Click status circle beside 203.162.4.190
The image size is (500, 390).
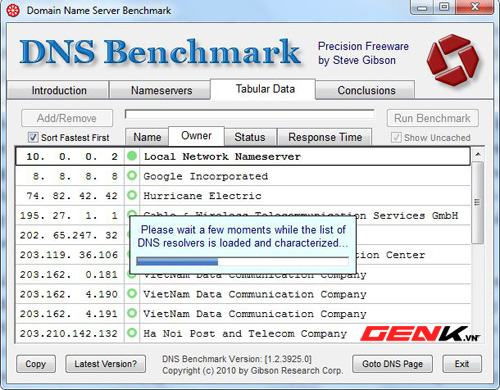tap(132, 294)
